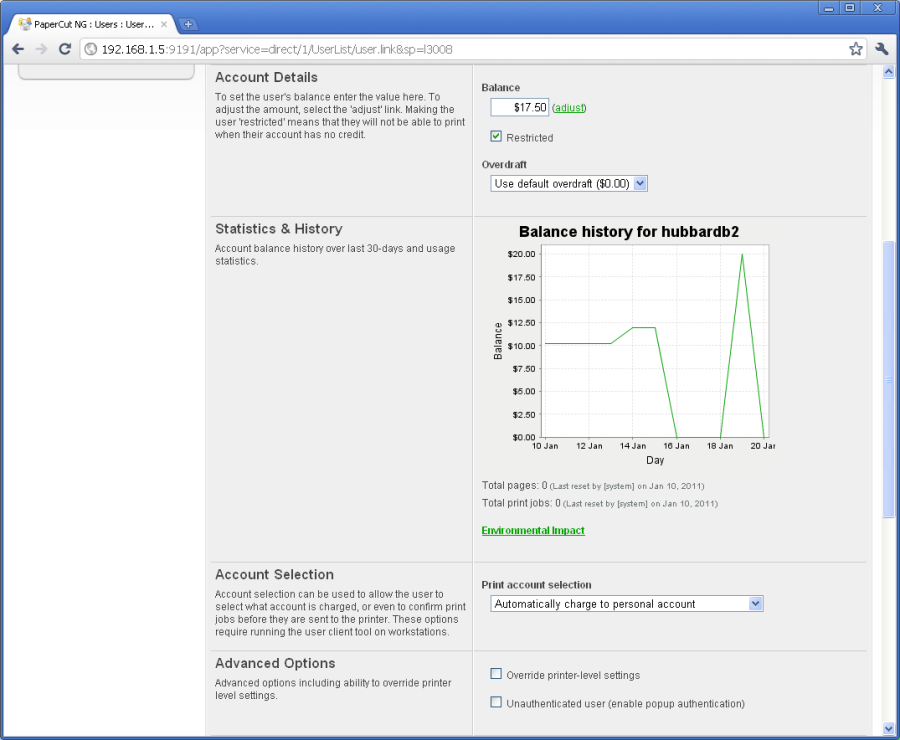
Task: Close the PaperCut NG tab
Action: tap(164, 24)
